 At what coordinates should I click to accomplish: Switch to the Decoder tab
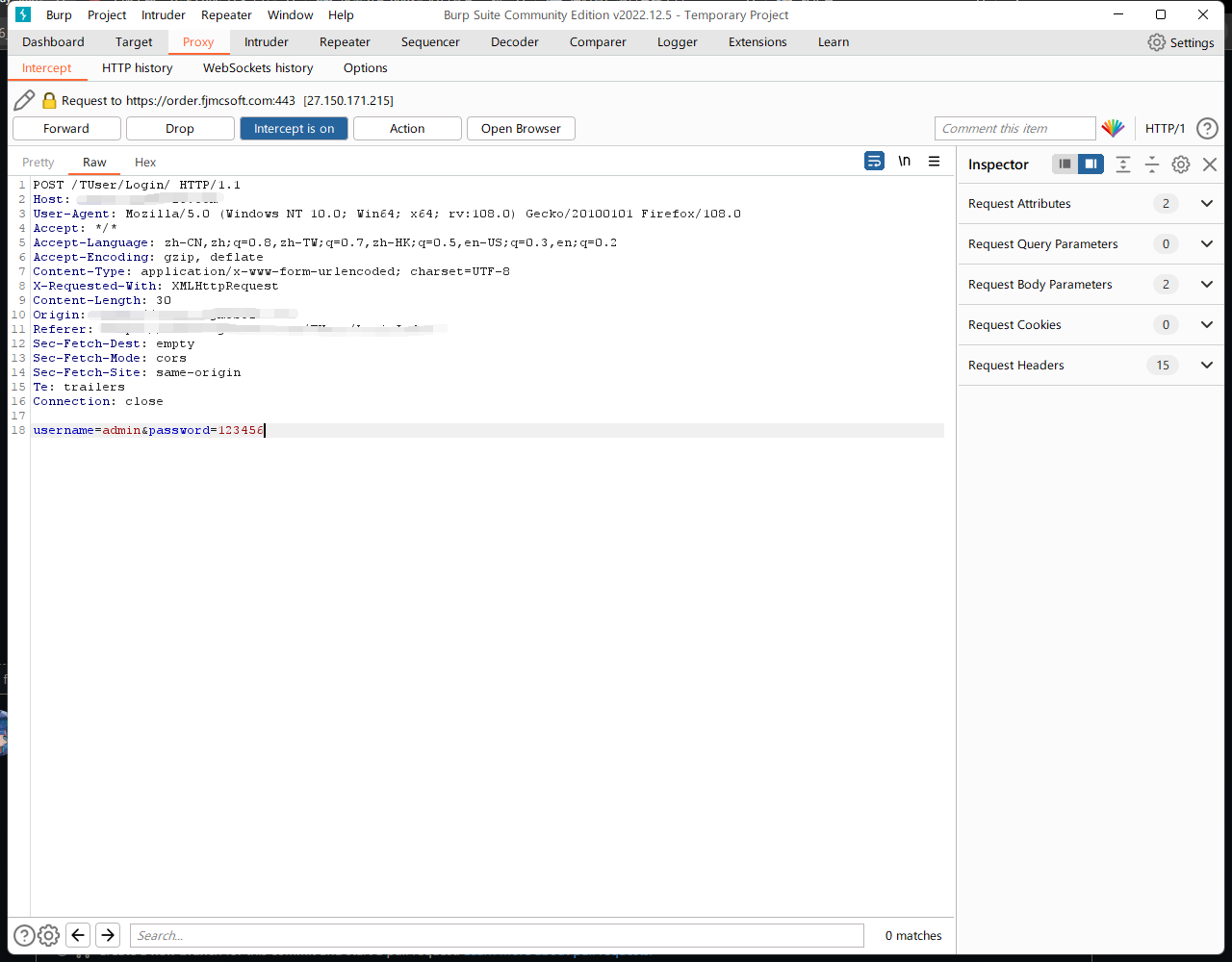pyautogui.click(x=515, y=42)
